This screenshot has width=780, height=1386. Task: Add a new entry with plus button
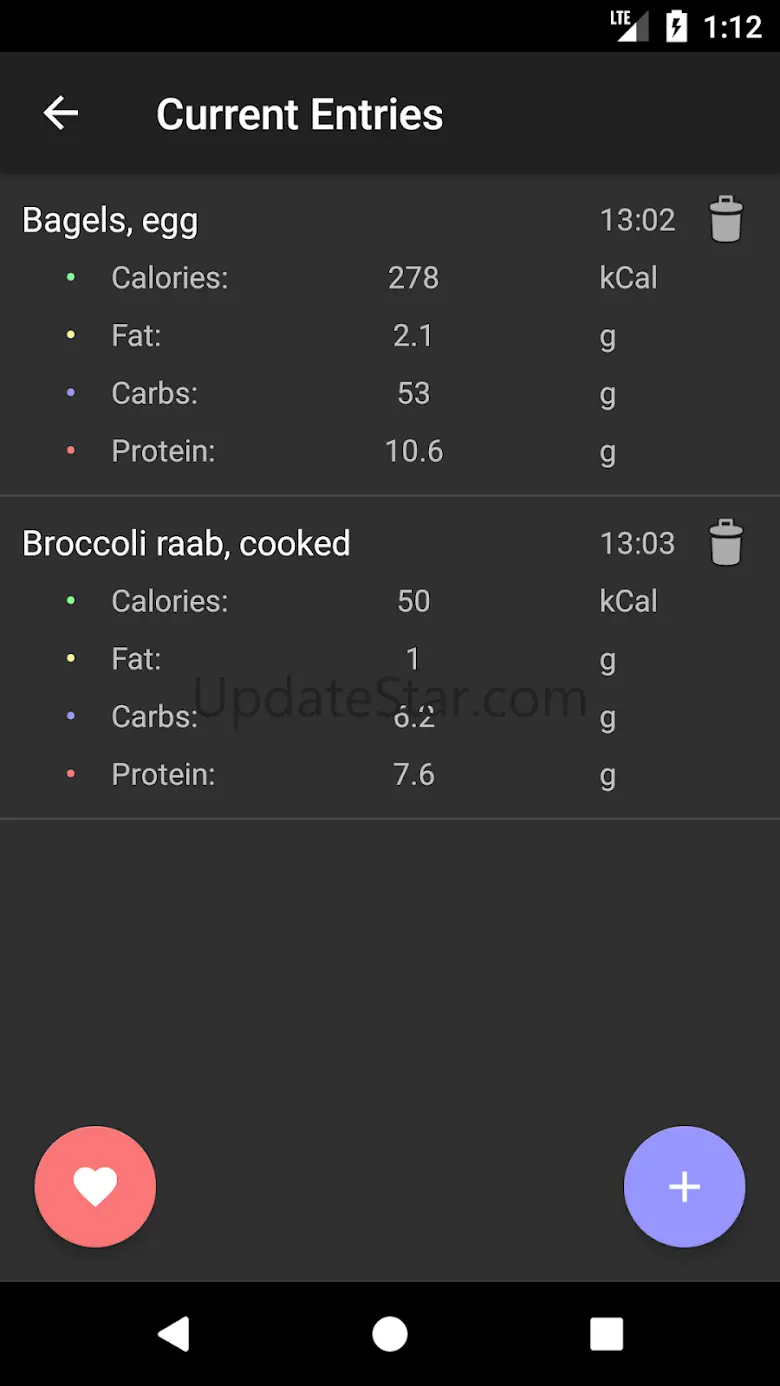[684, 1186]
